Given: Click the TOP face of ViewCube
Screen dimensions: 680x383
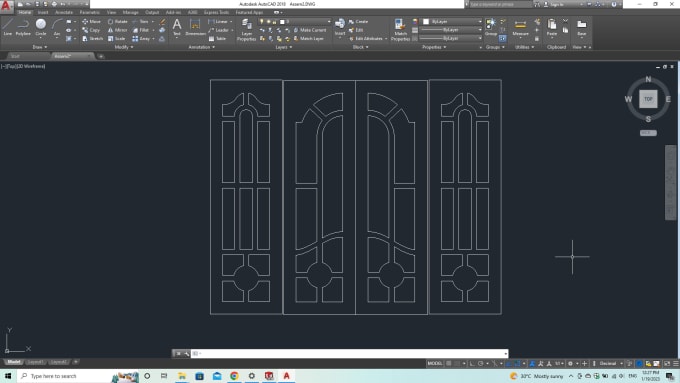Looking at the screenshot, I should pos(648,99).
